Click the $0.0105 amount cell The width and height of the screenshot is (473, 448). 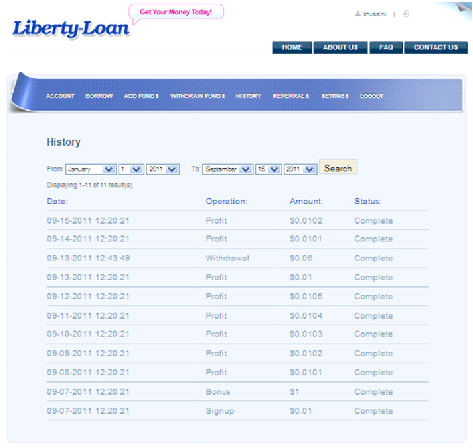point(306,296)
